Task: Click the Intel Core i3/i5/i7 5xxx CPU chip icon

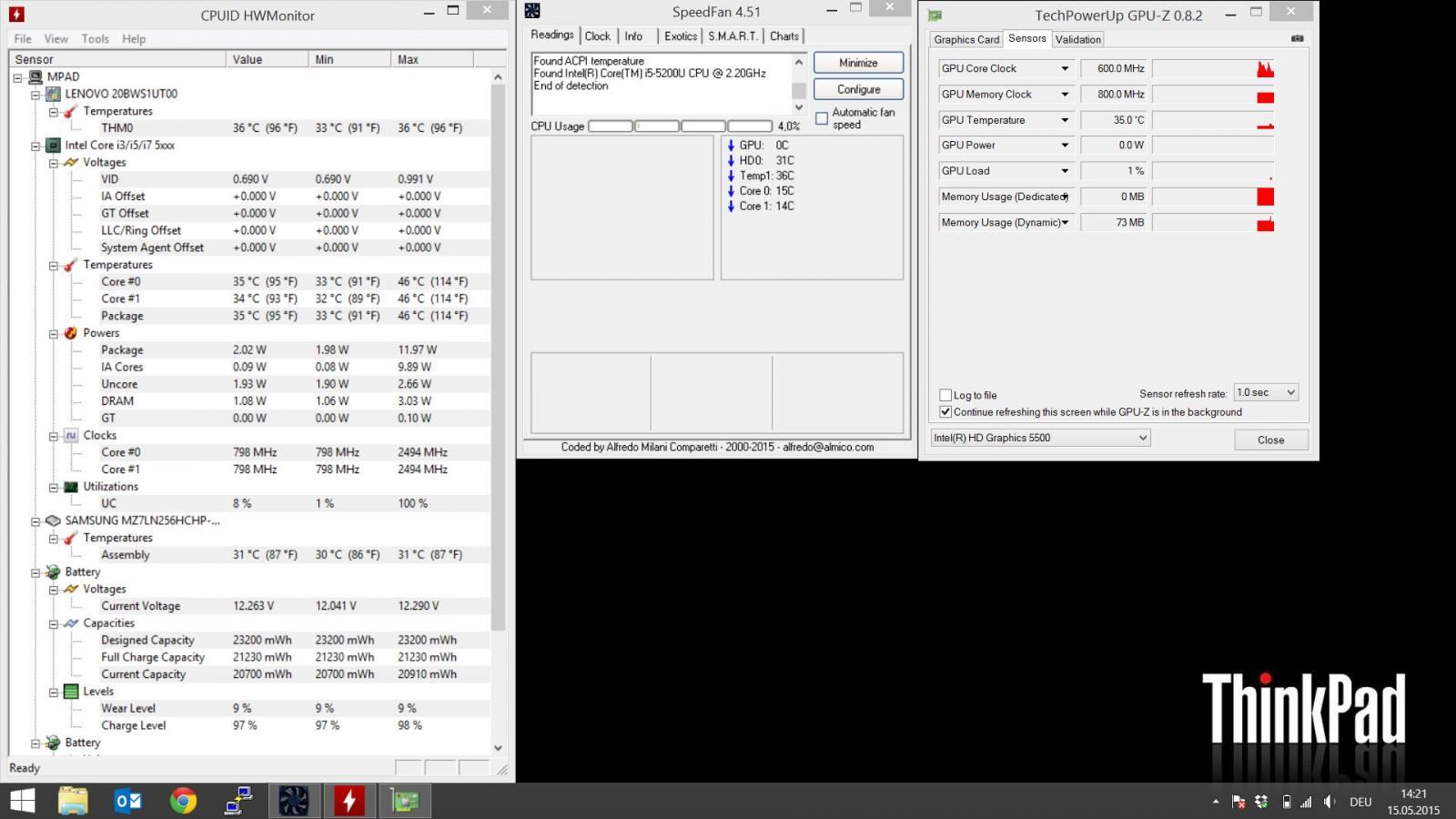Action: coord(53,146)
